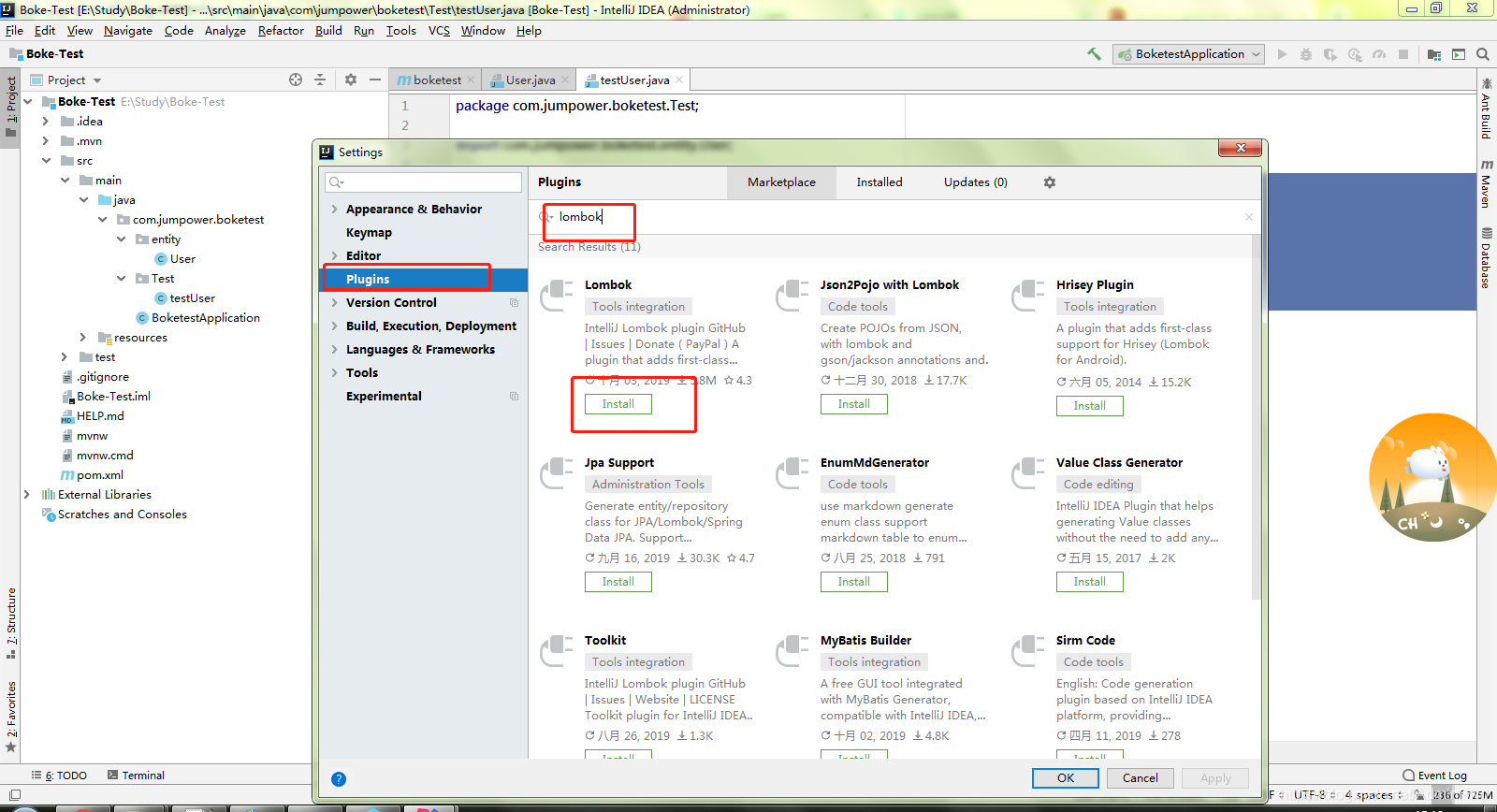This screenshot has height=812, width=1497.
Task: Open Plugins gear options icon
Action: click(1050, 182)
